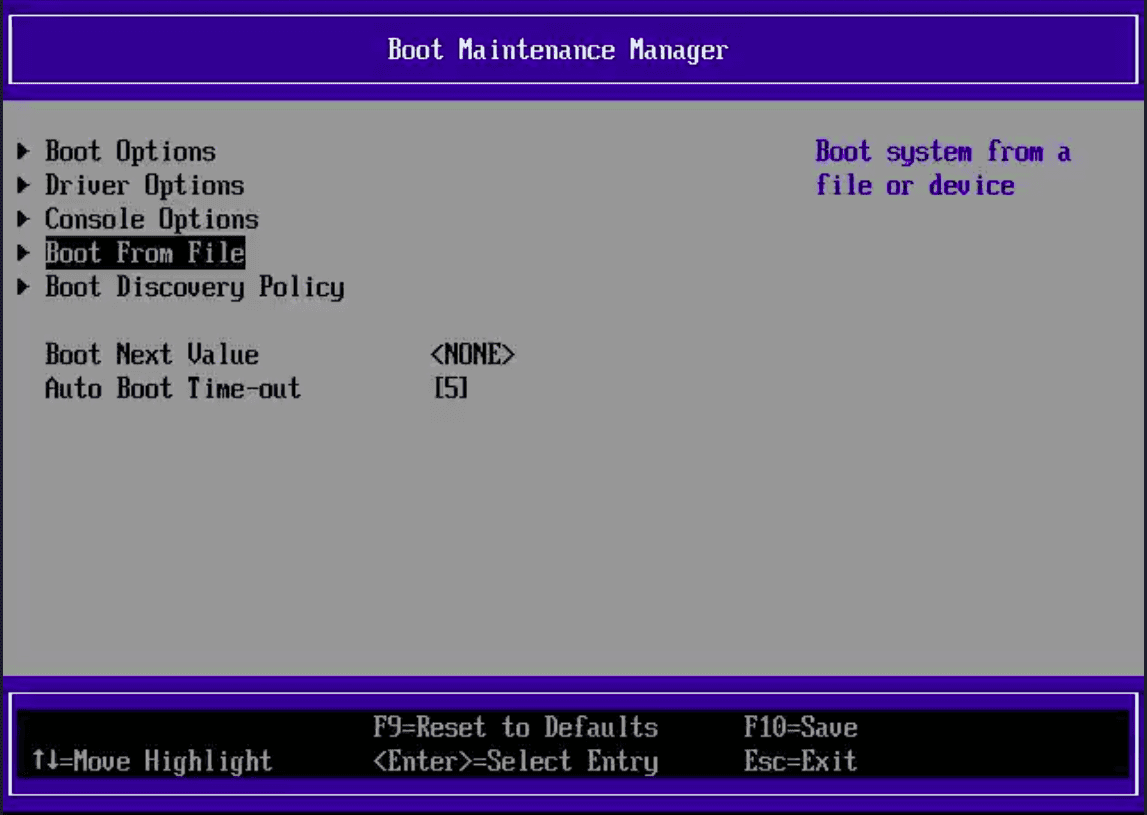This screenshot has width=1147, height=815.
Task: Click the Esc=Exit hint
Action: [x=800, y=761]
